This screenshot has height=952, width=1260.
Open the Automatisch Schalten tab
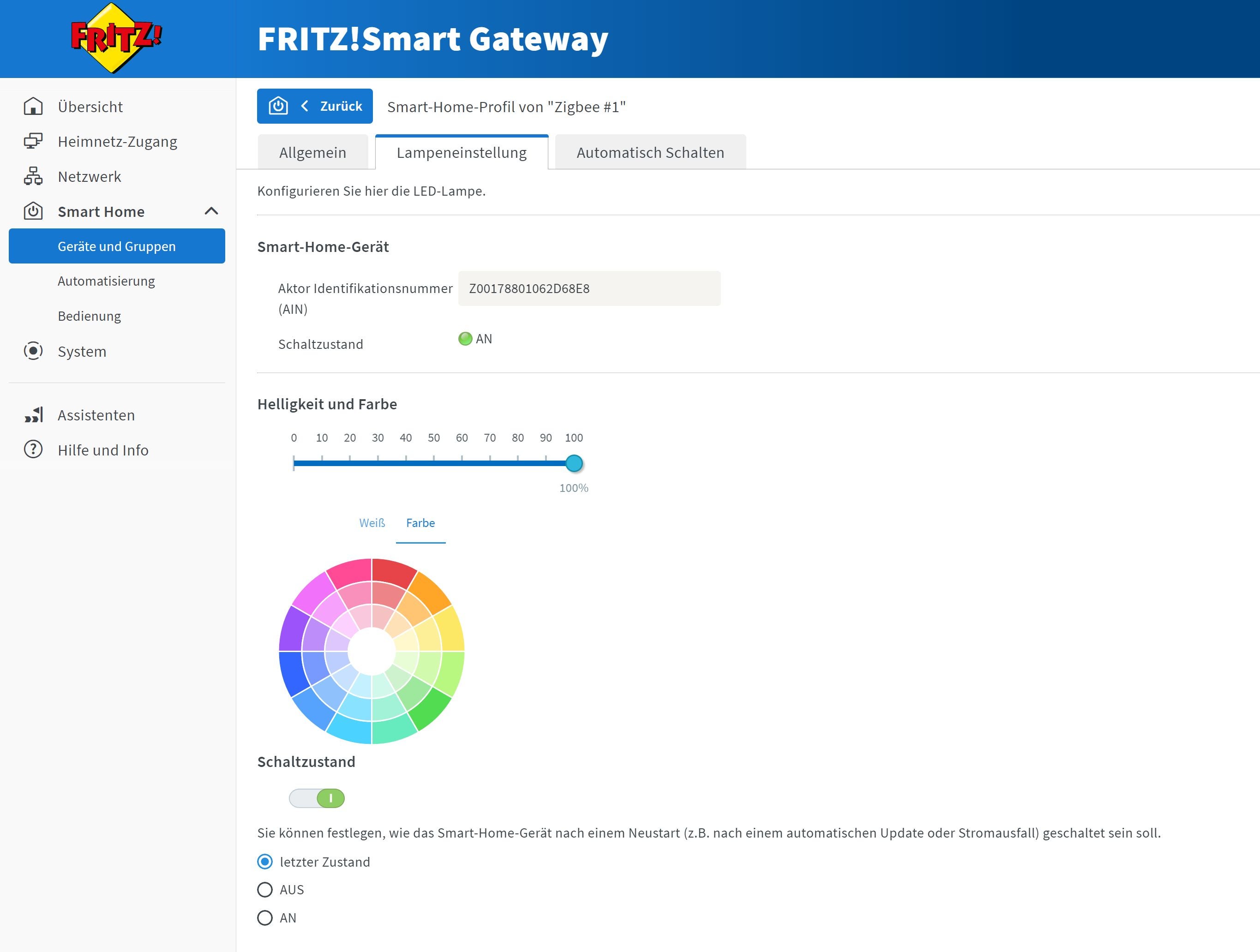coord(650,152)
